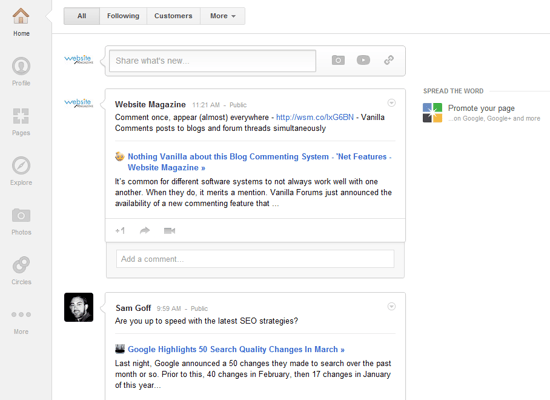Add a photo using camera icon

coord(338,60)
